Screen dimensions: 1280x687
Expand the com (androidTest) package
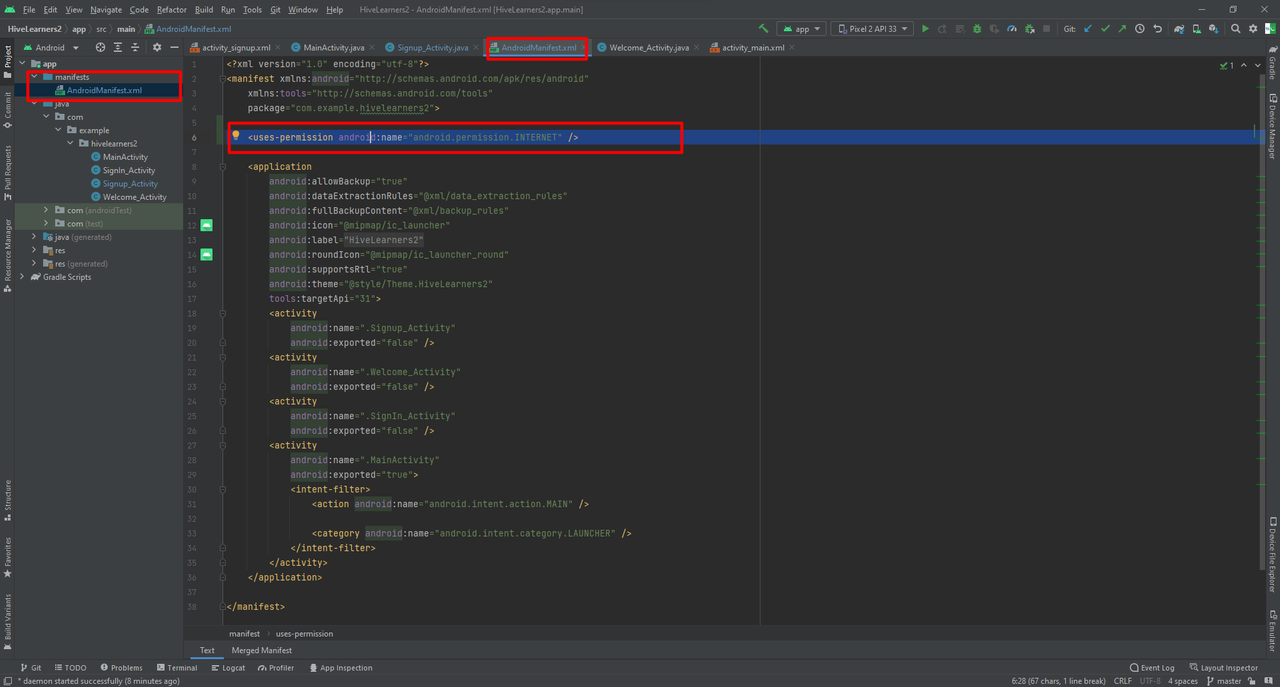(x=46, y=210)
